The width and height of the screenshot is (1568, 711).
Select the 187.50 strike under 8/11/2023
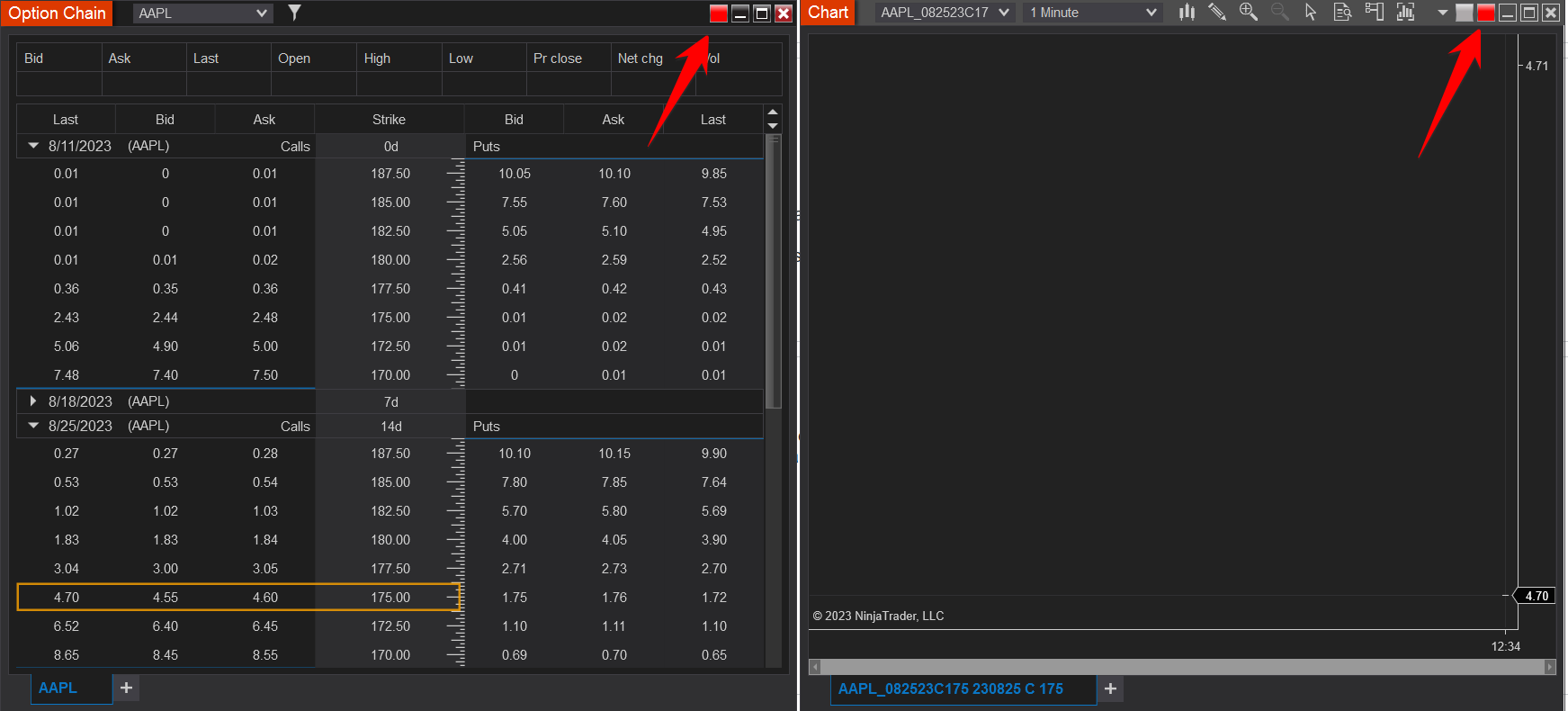pos(390,174)
